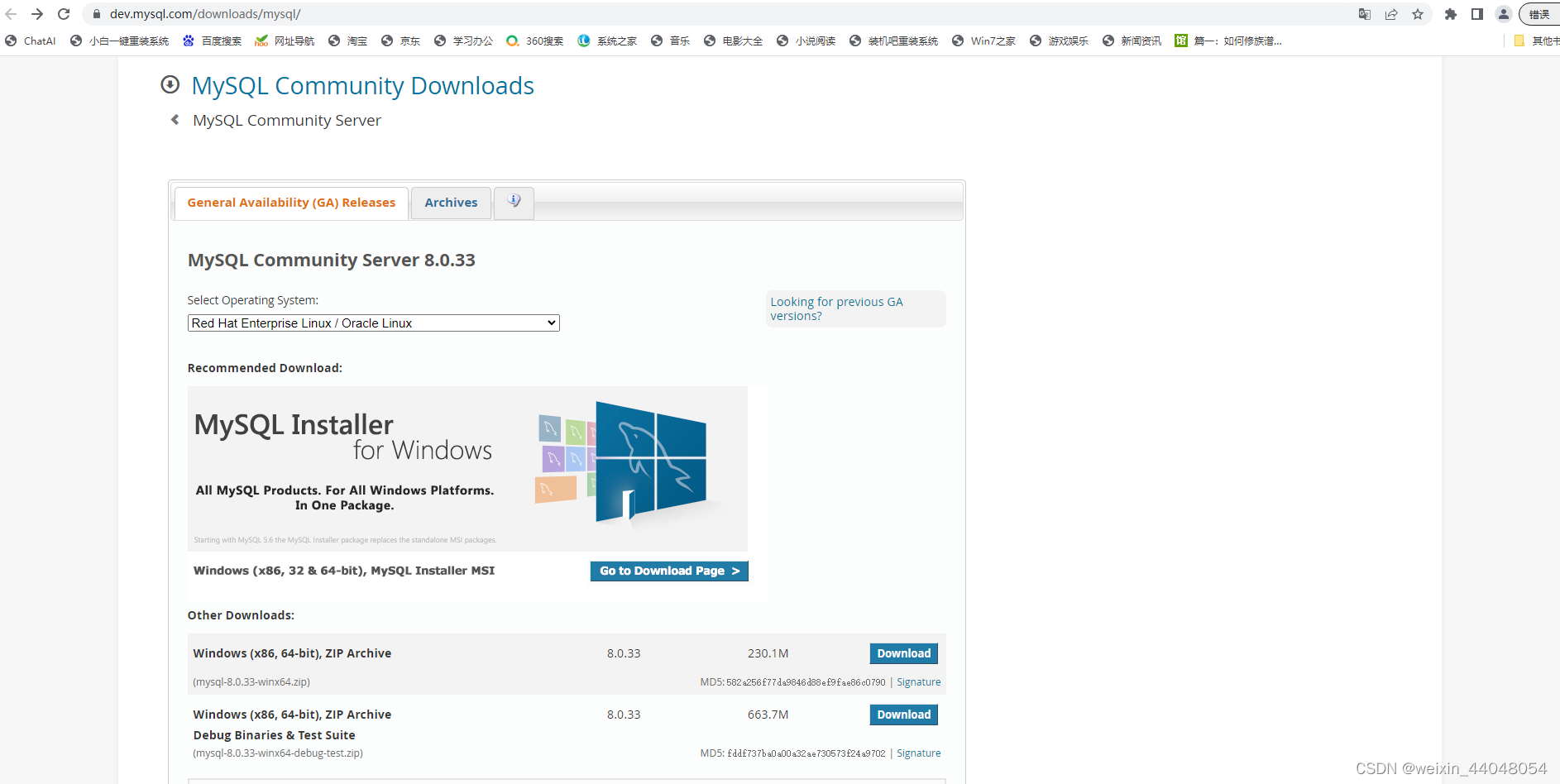
Task: Open the 小说阅读 bookmark
Action: tap(806, 41)
